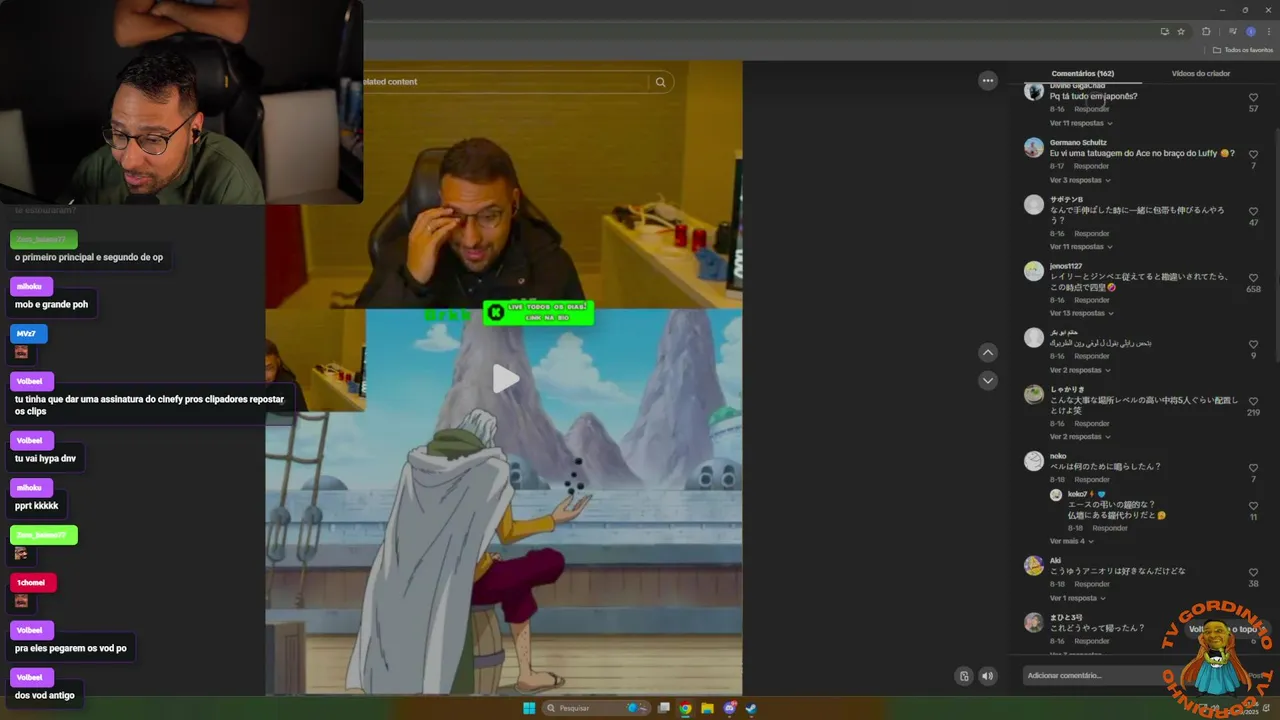Like Germano Schultz's comment heart
Screen dimensions: 1280x720
1253,155
